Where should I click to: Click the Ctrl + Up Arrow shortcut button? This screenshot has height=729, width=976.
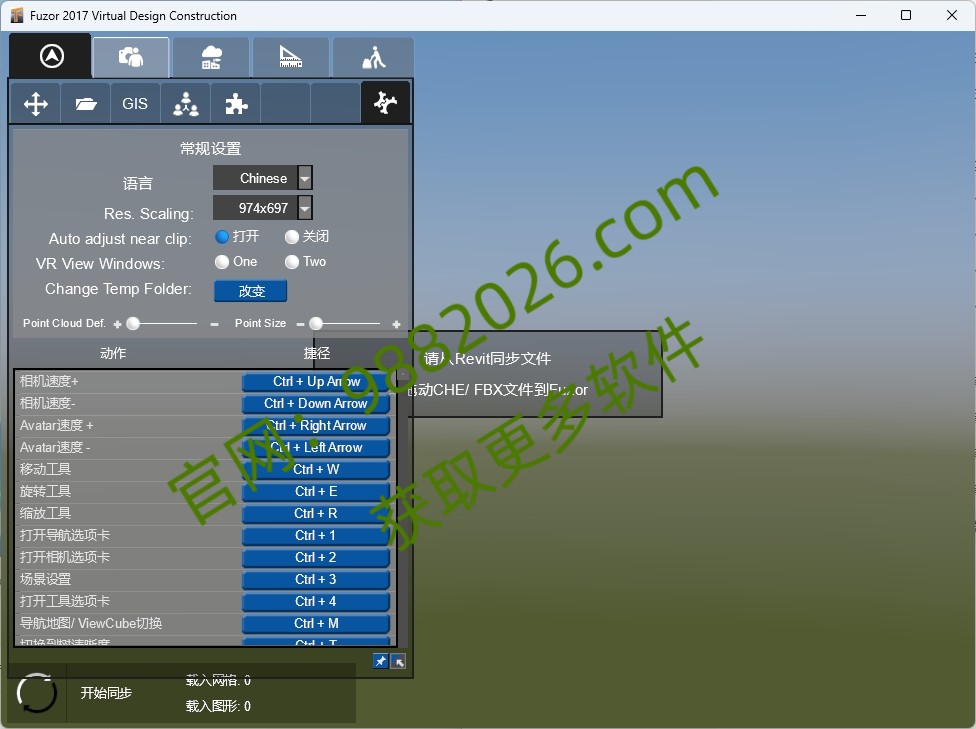(316, 382)
